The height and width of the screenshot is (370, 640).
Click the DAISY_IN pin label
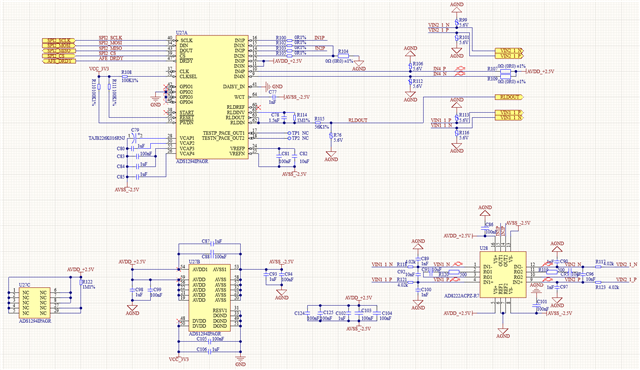(x=234, y=86)
